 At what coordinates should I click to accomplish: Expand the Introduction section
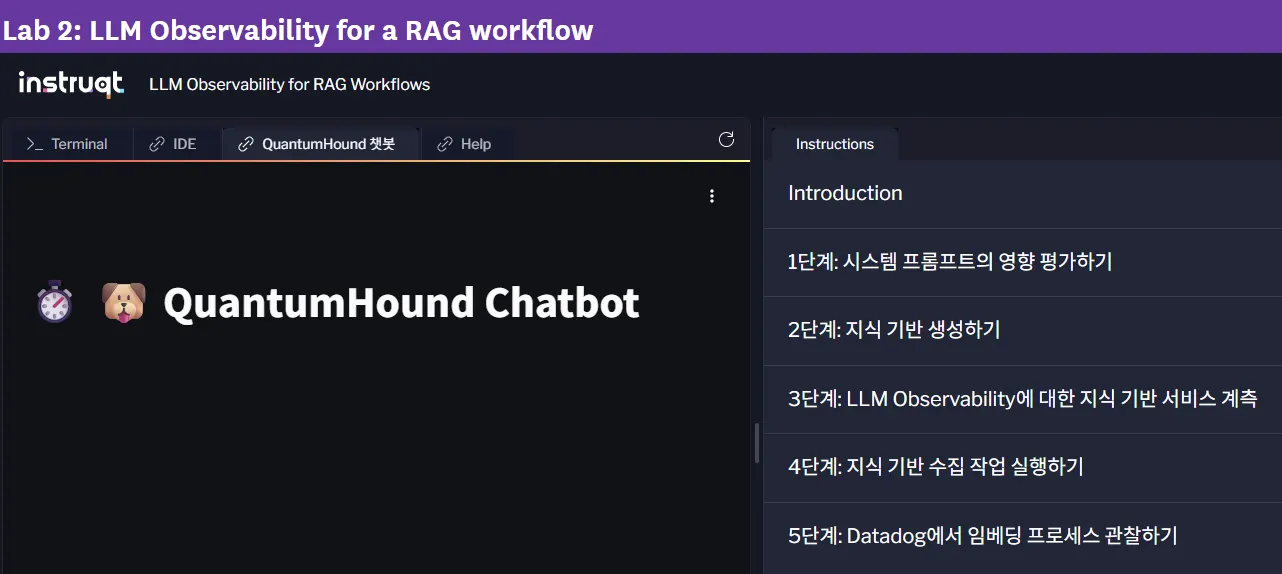point(1022,193)
